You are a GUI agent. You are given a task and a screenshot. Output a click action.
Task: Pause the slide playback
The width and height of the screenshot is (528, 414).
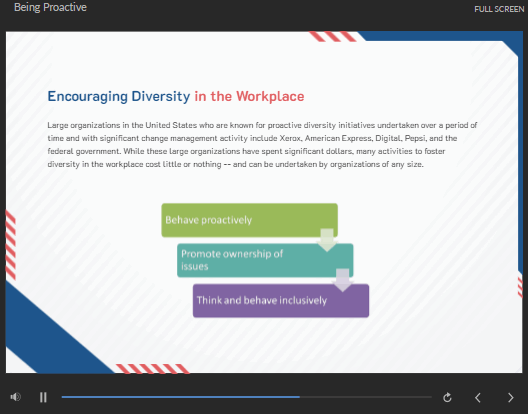pyautogui.click(x=43, y=397)
